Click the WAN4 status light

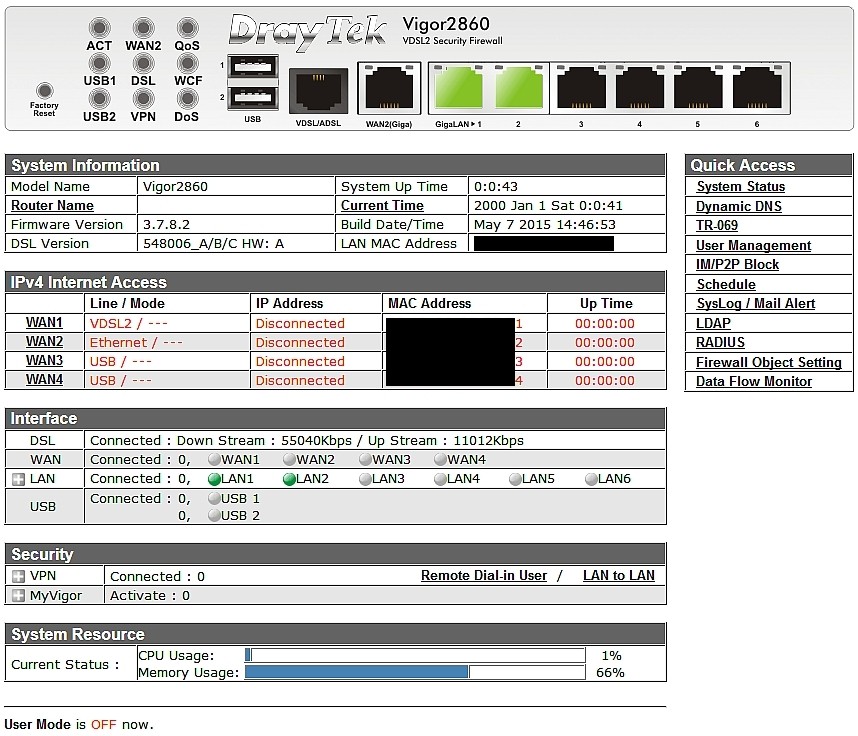click(x=441, y=459)
